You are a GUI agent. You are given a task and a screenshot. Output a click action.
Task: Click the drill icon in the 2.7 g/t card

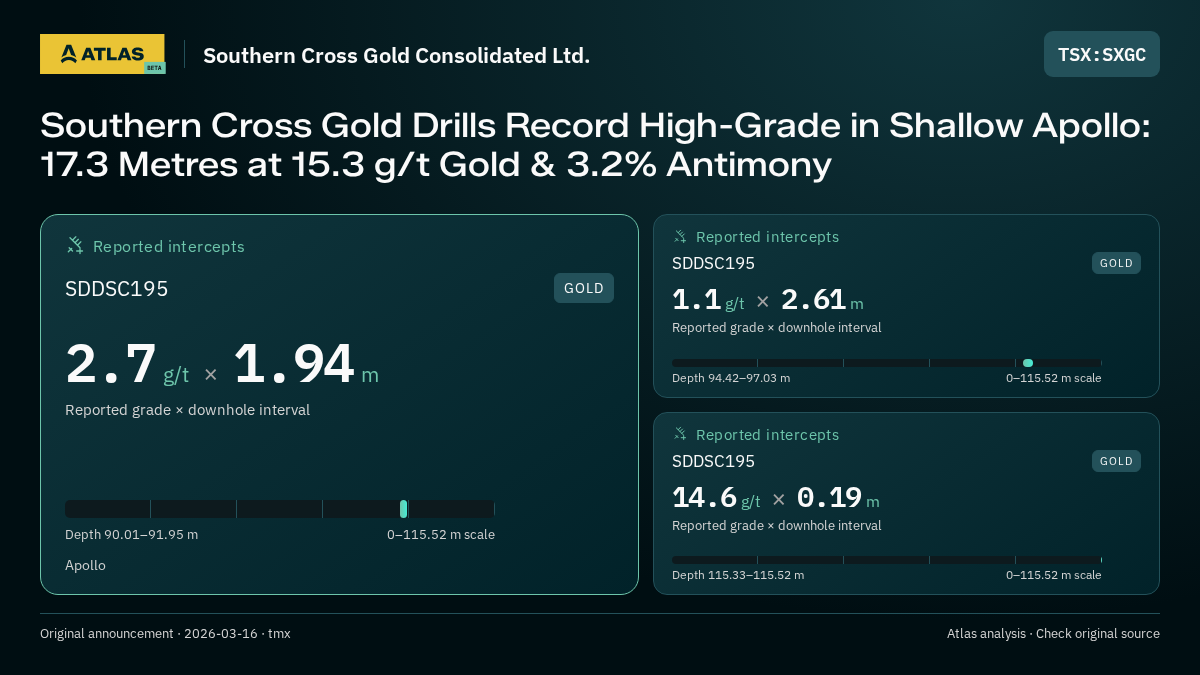tap(75, 245)
